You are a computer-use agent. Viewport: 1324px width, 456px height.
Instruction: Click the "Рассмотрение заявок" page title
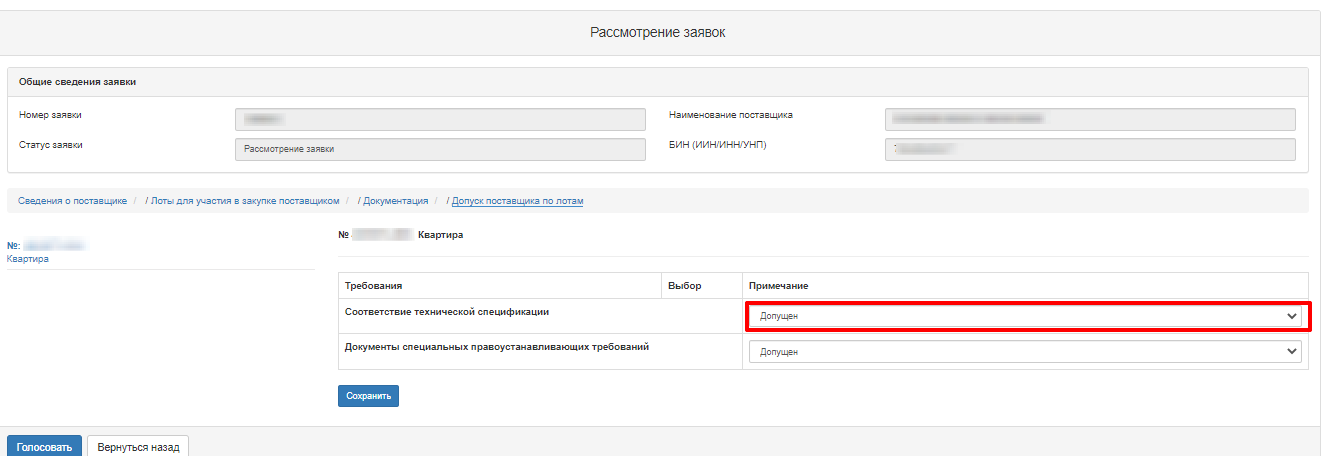pyautogui.click(x=657, y=33)
